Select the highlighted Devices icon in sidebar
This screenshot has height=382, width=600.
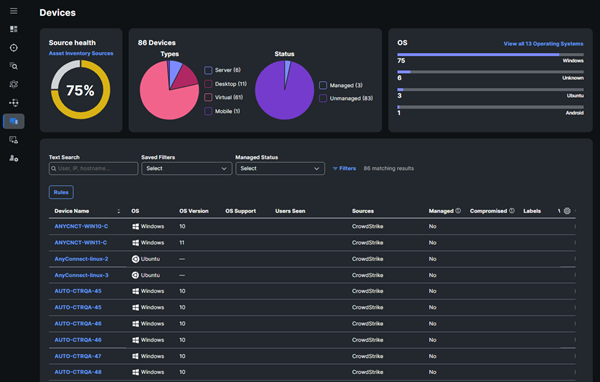point(14,121)
